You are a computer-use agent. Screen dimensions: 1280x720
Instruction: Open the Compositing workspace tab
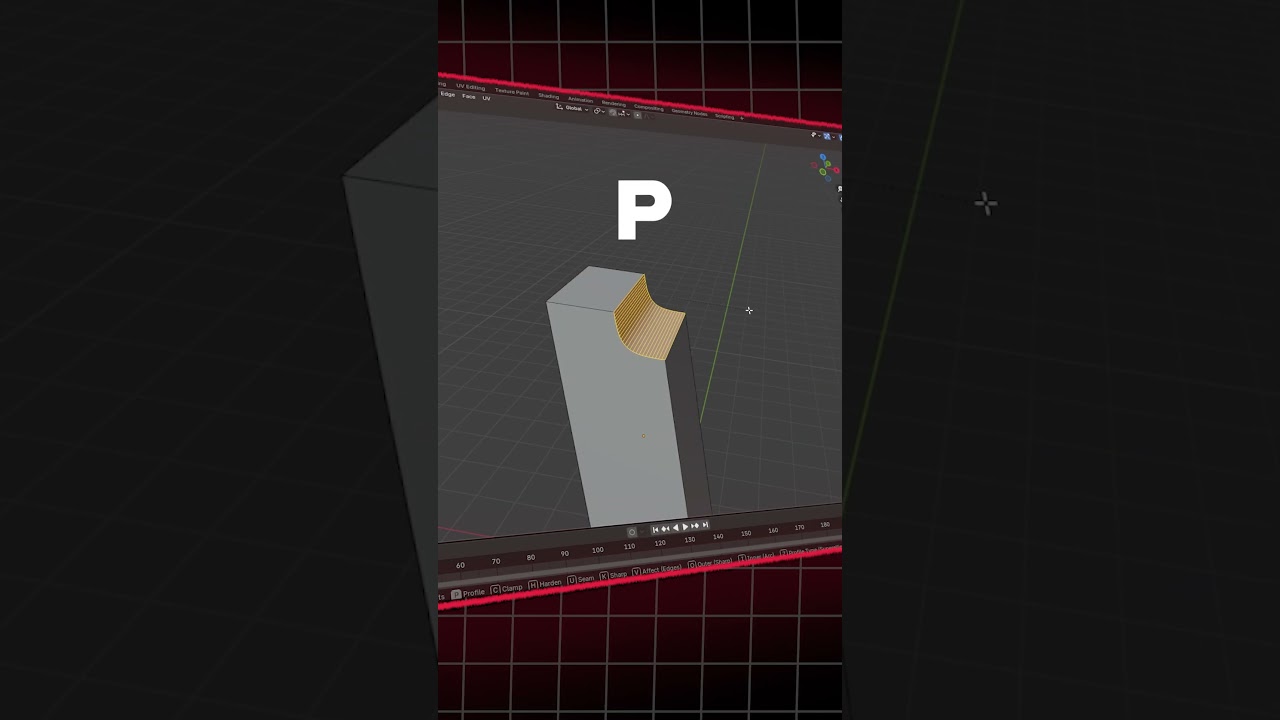tap(649, 107)
